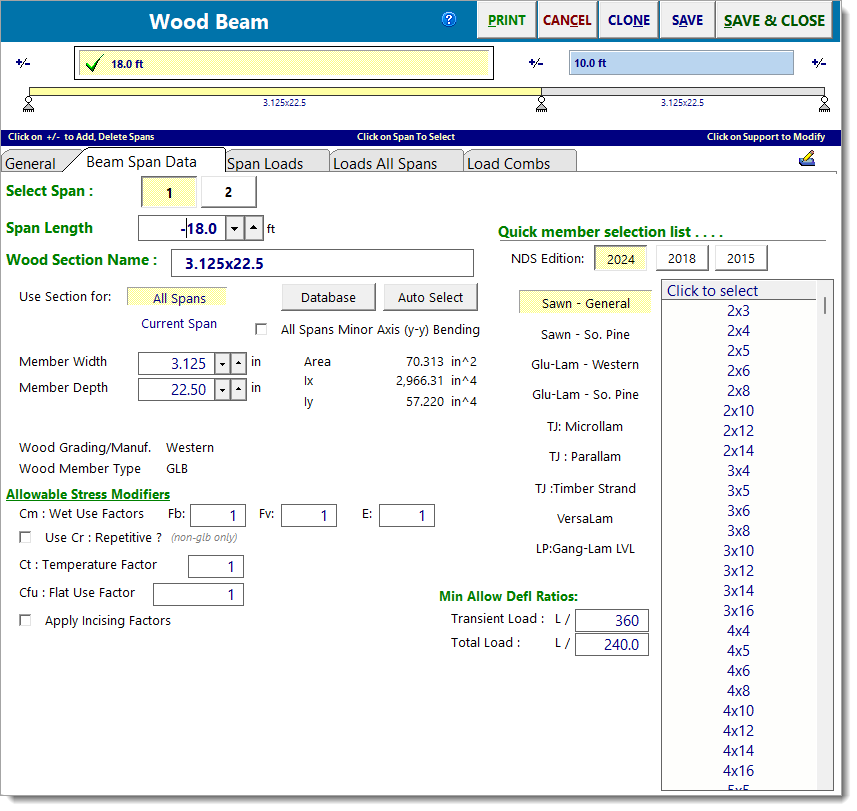Viewport: 857px width, 811px height.
Task: Select Sawn - General member category
Action: click(x=585, y=303)
